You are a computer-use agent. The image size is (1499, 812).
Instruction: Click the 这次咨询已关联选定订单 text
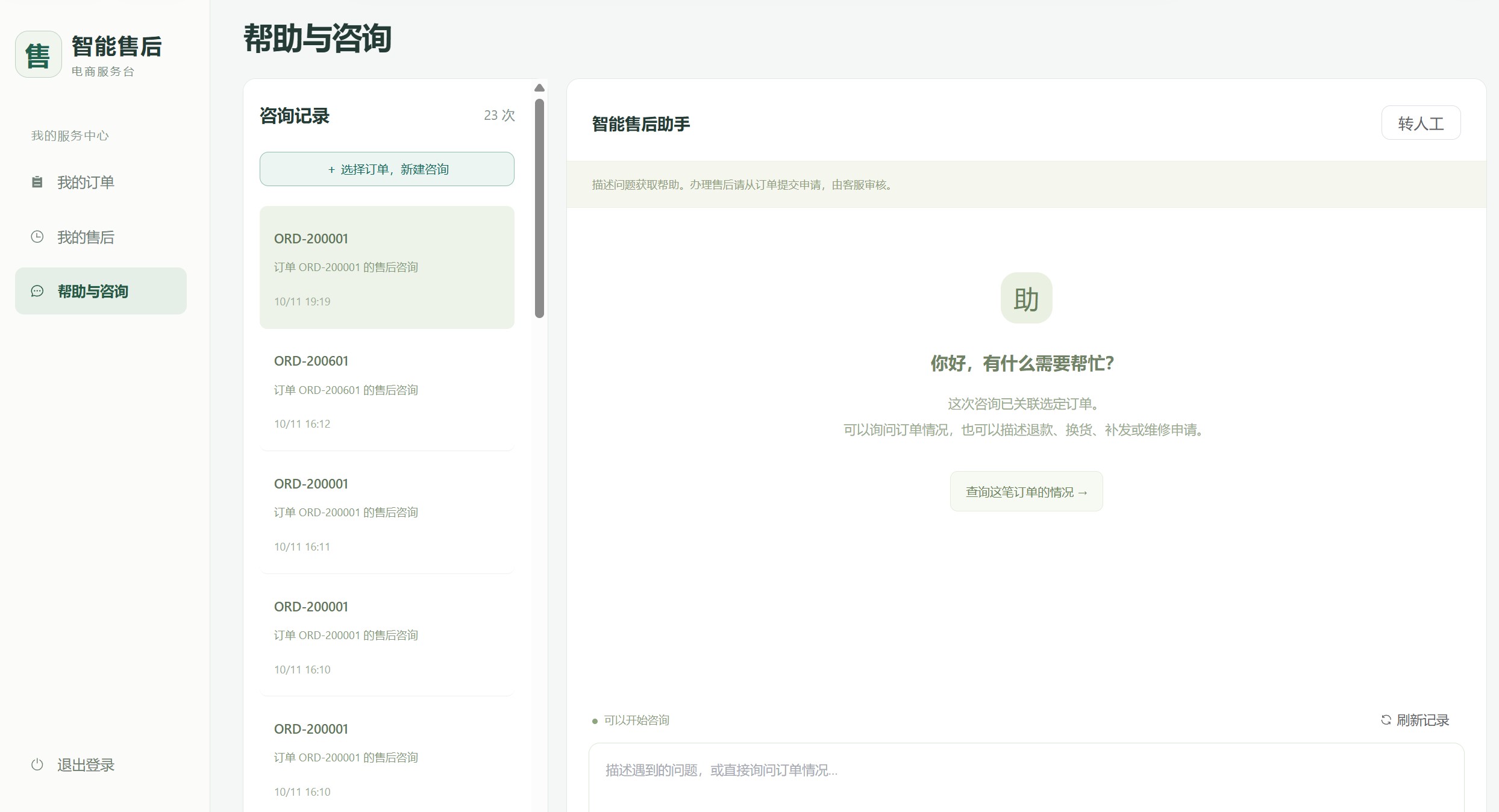click(1024, 404)
